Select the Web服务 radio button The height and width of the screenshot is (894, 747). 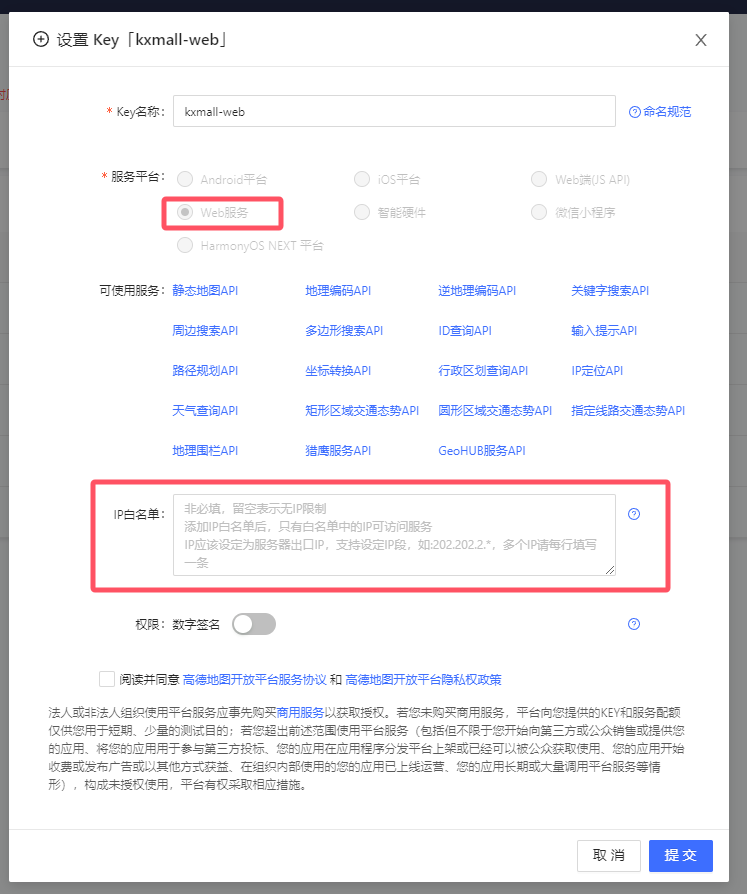click(x=185, y=212)
